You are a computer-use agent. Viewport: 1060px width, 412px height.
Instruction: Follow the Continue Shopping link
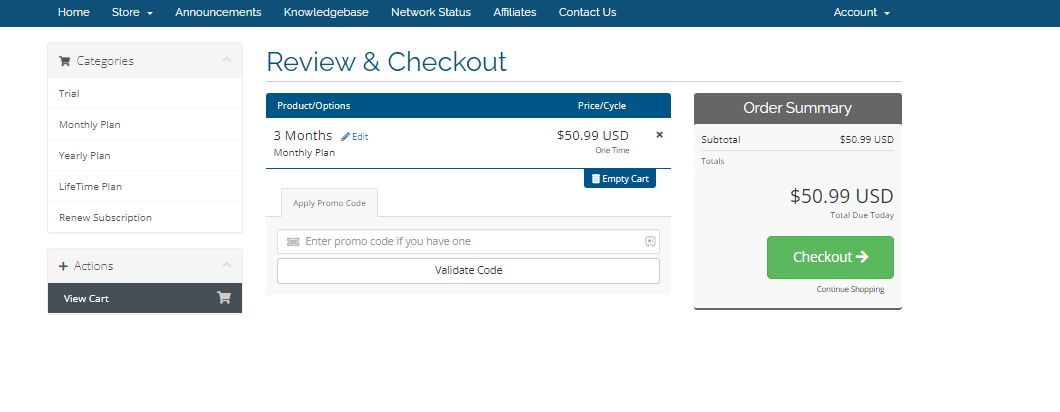pyautogui.click(x=850, y=290)
